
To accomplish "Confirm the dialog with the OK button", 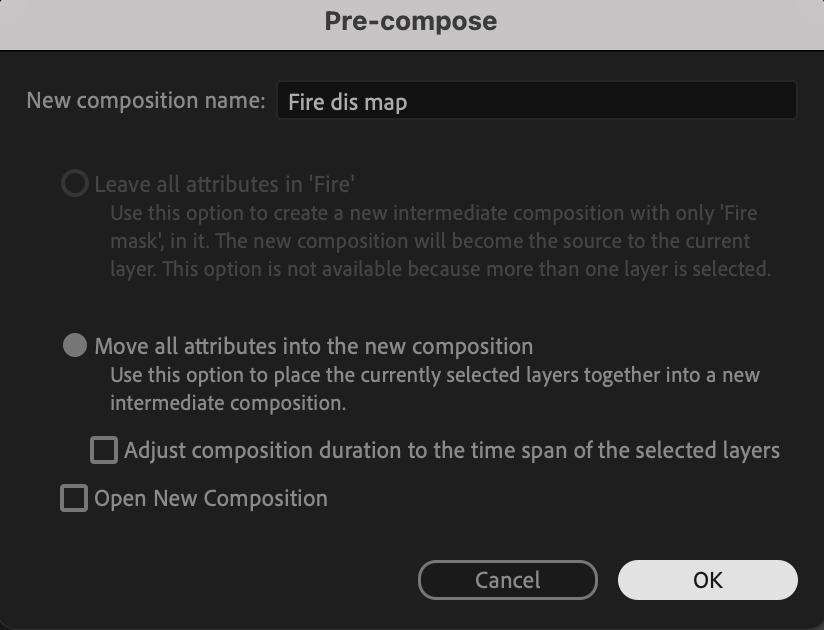I will 707,580.
